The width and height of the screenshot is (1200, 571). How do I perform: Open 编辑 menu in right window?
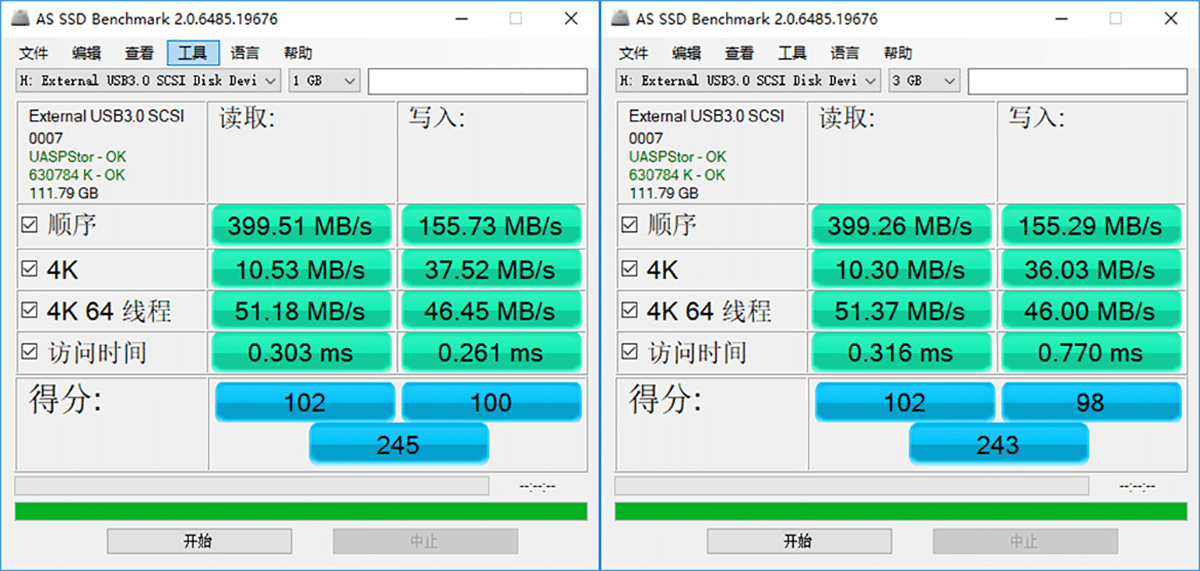(x=686, y=53)
